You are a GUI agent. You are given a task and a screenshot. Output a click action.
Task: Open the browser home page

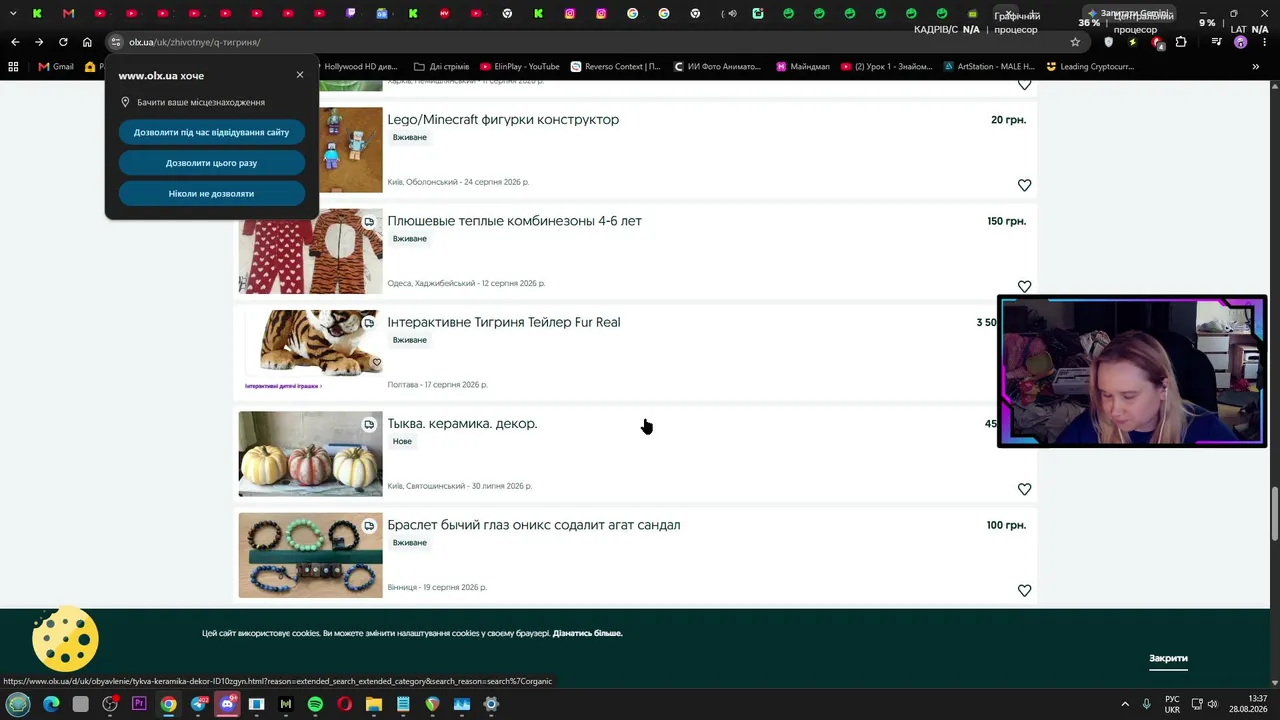(x=87, y=42)
